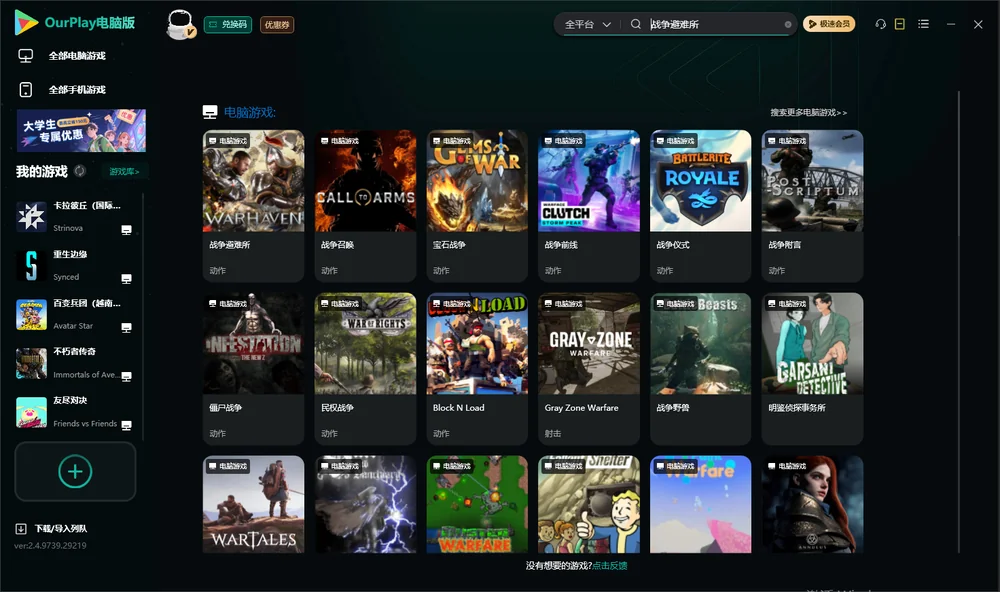Click the search magnifier icon
The width and height of the screenshot is (1000, 592).
click(x=635, y=24)
